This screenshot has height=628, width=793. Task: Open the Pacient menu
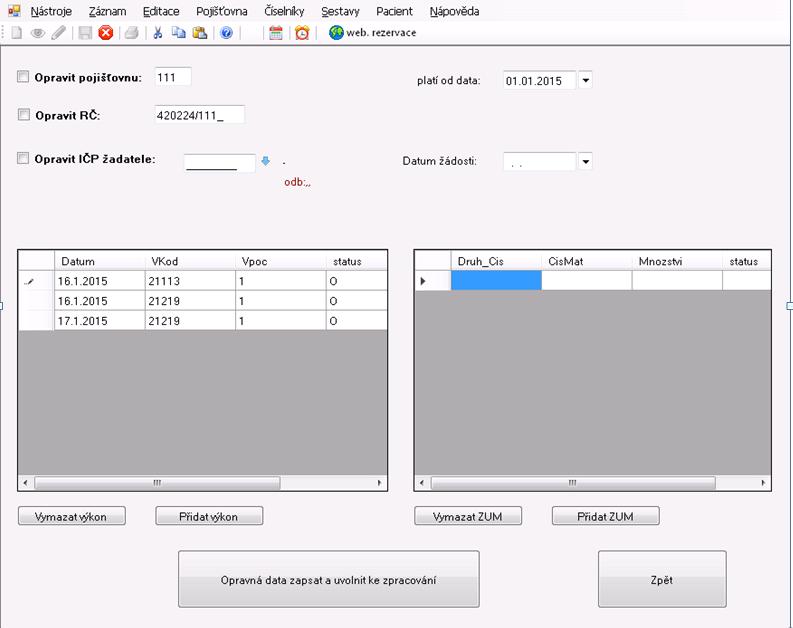coord(394,11)
